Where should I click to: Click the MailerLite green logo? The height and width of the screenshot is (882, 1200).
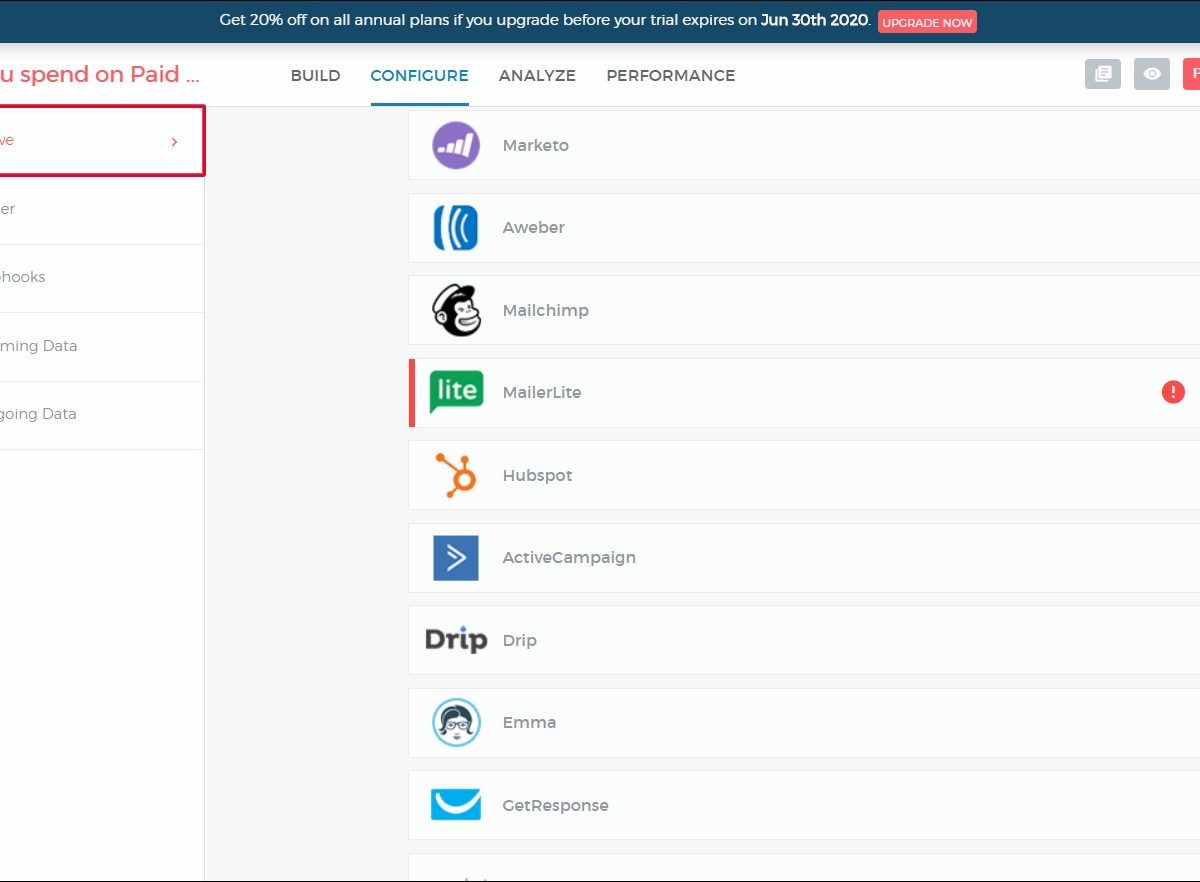click(x=456, y=392)
